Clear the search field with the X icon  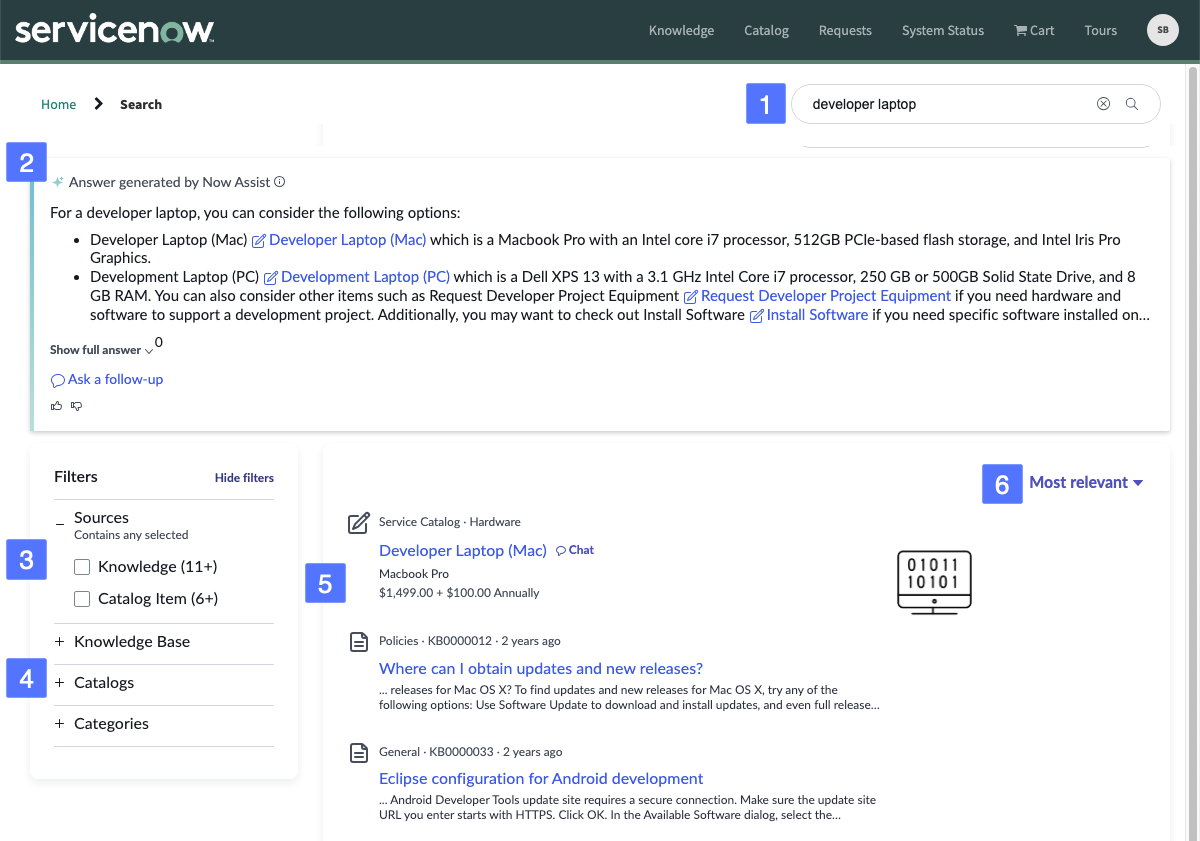tap(1103, 104)
